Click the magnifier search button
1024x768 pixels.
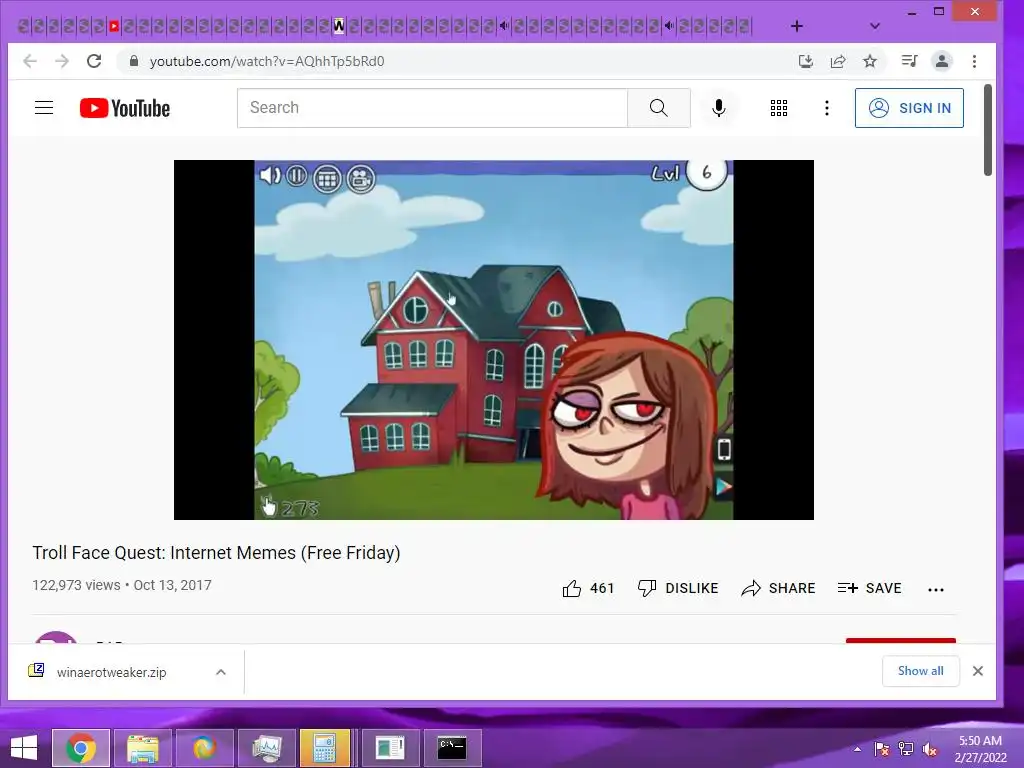click(658, 108)
